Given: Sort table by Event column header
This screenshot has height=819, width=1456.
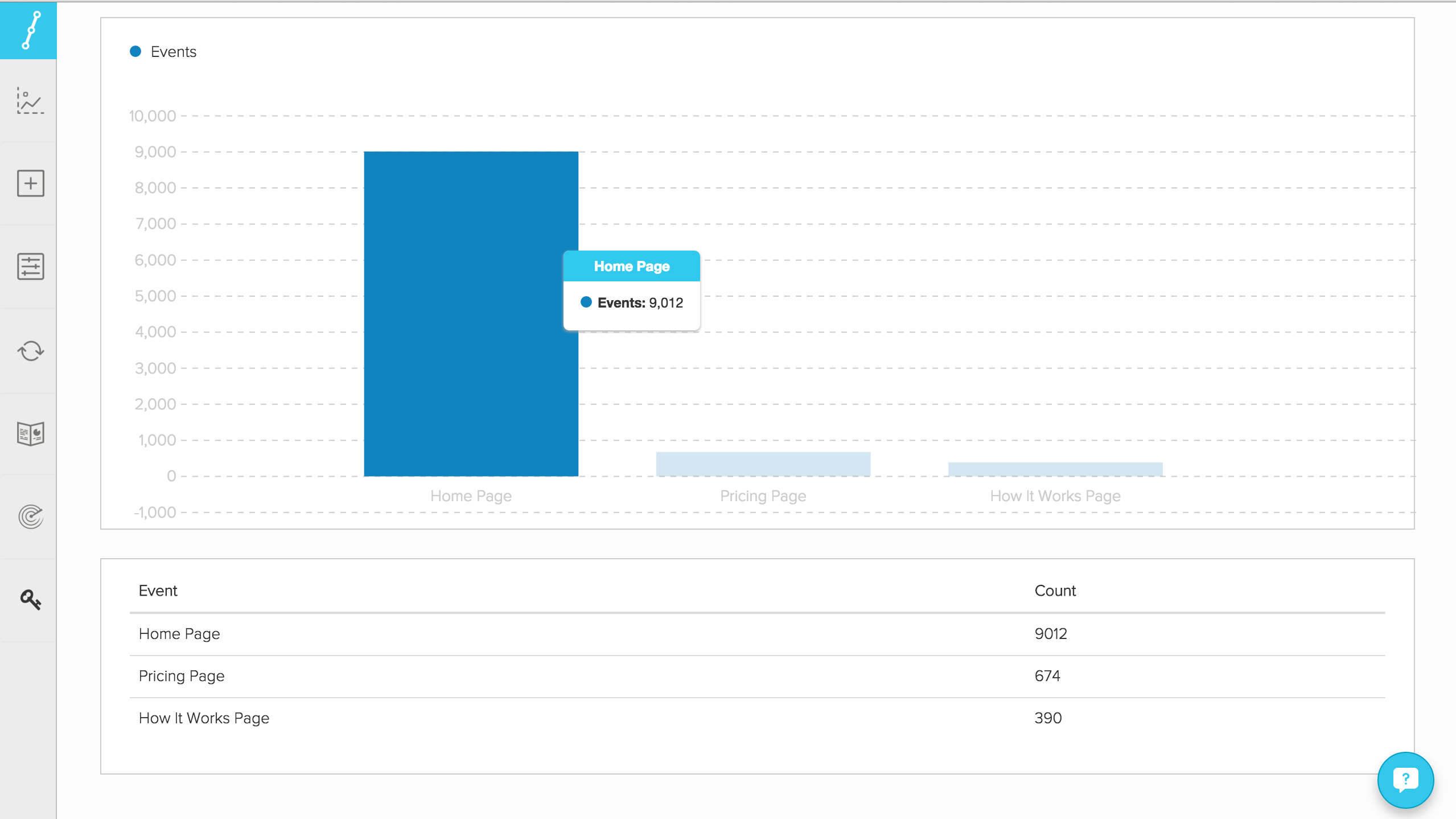Looking at the screenshot, I should coord(158,591).
